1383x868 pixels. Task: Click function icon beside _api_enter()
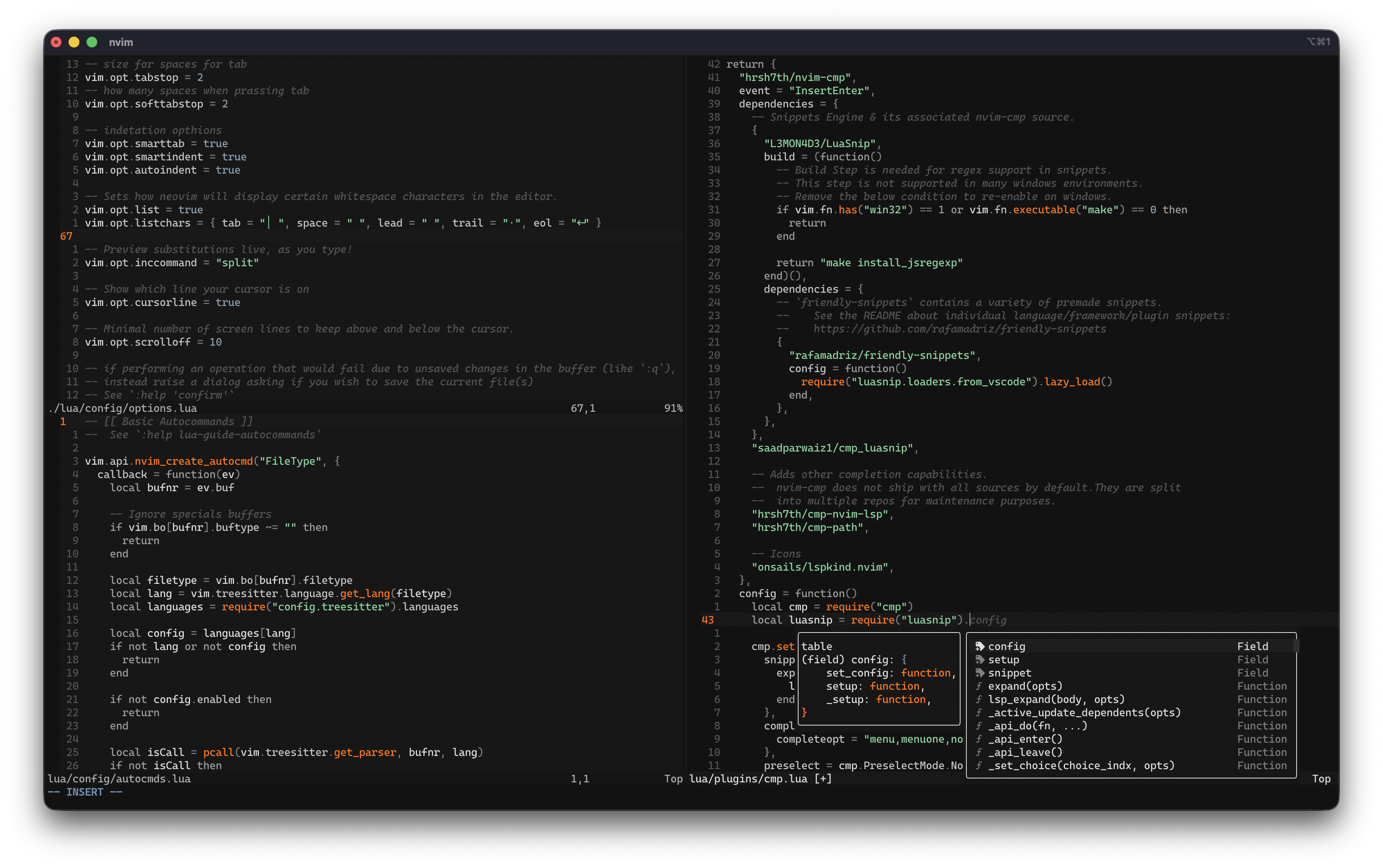(x=979, y=739)
